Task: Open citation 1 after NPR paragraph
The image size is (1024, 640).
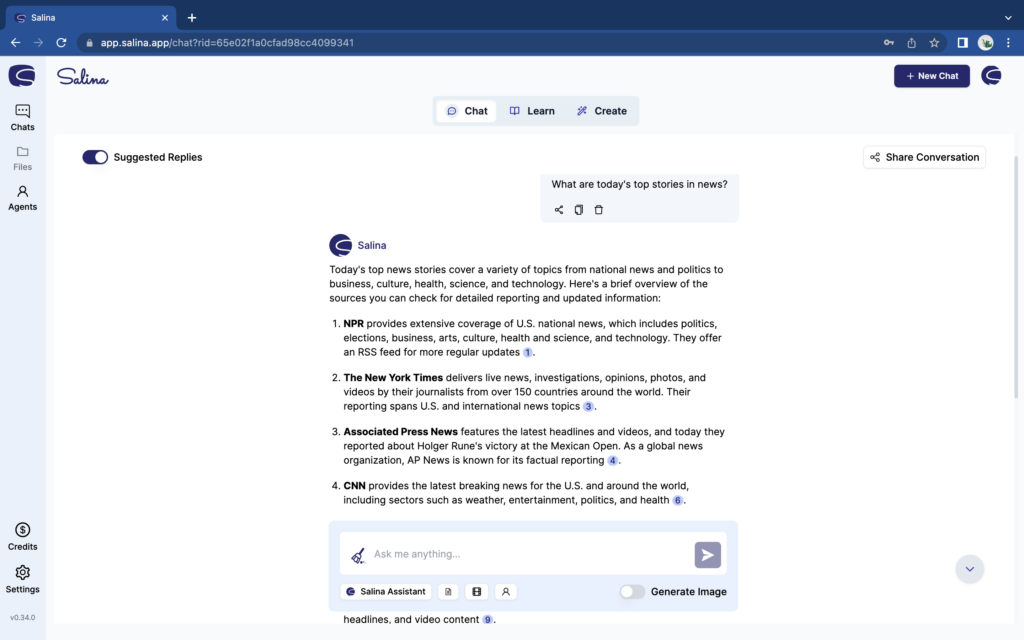Action: point(528,353)
